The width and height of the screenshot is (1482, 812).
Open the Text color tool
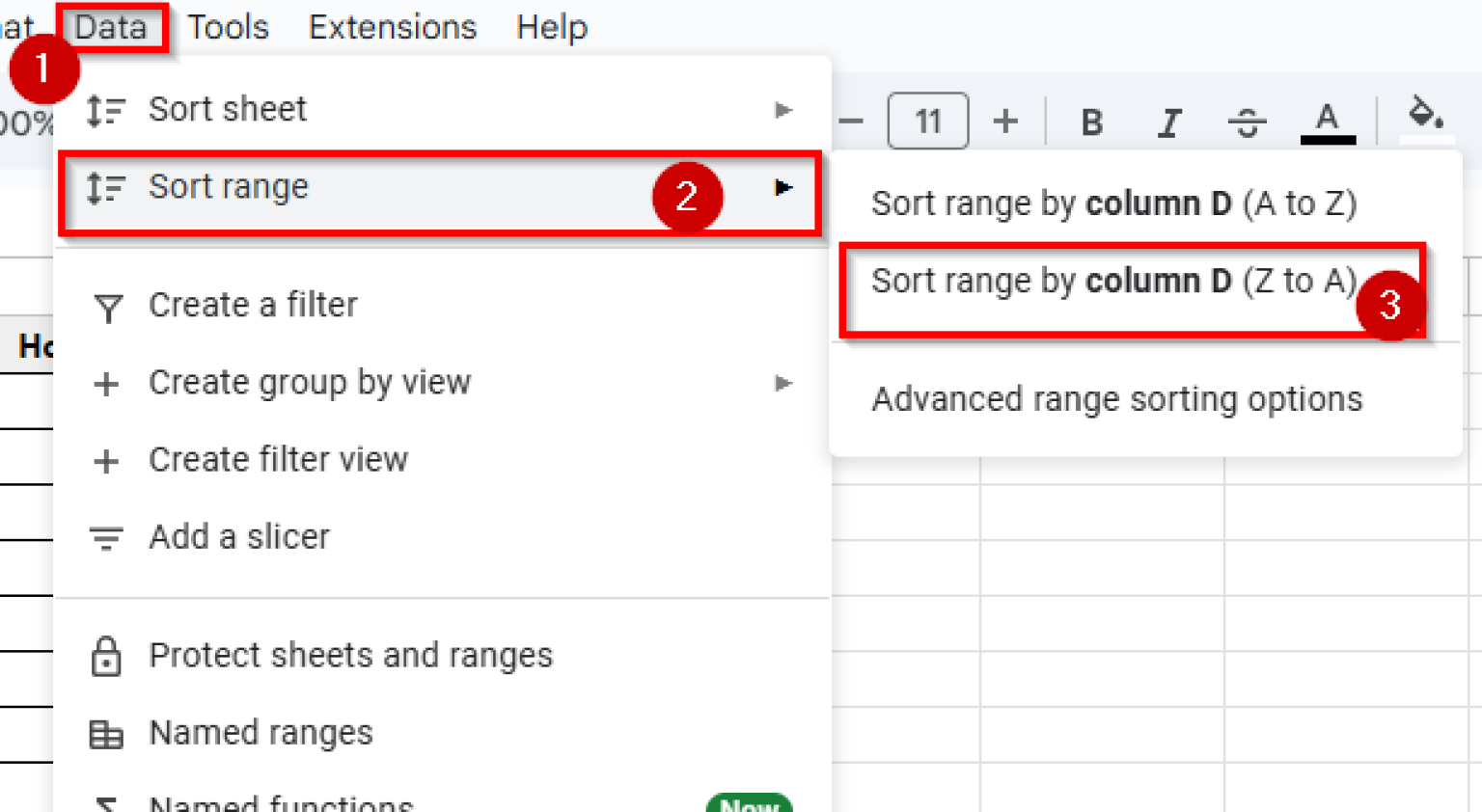point(1328,122)
